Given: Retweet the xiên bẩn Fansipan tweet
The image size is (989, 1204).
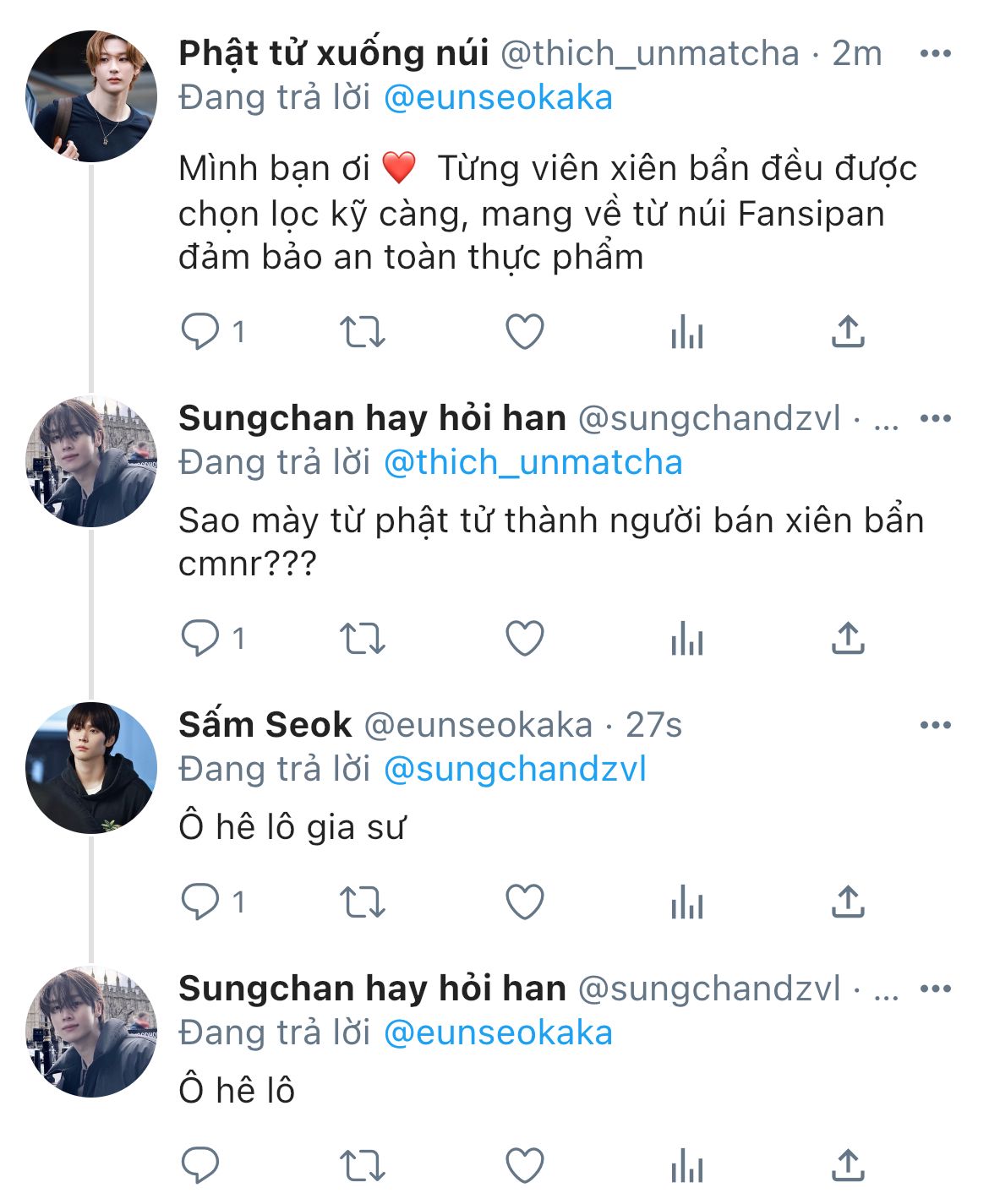Looking at the screenshot, I should click(x=362, y=331).
